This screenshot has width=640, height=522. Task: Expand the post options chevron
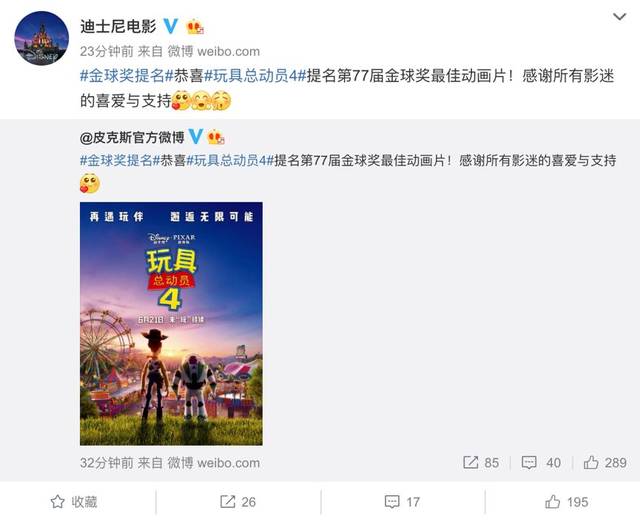[620, 17]
